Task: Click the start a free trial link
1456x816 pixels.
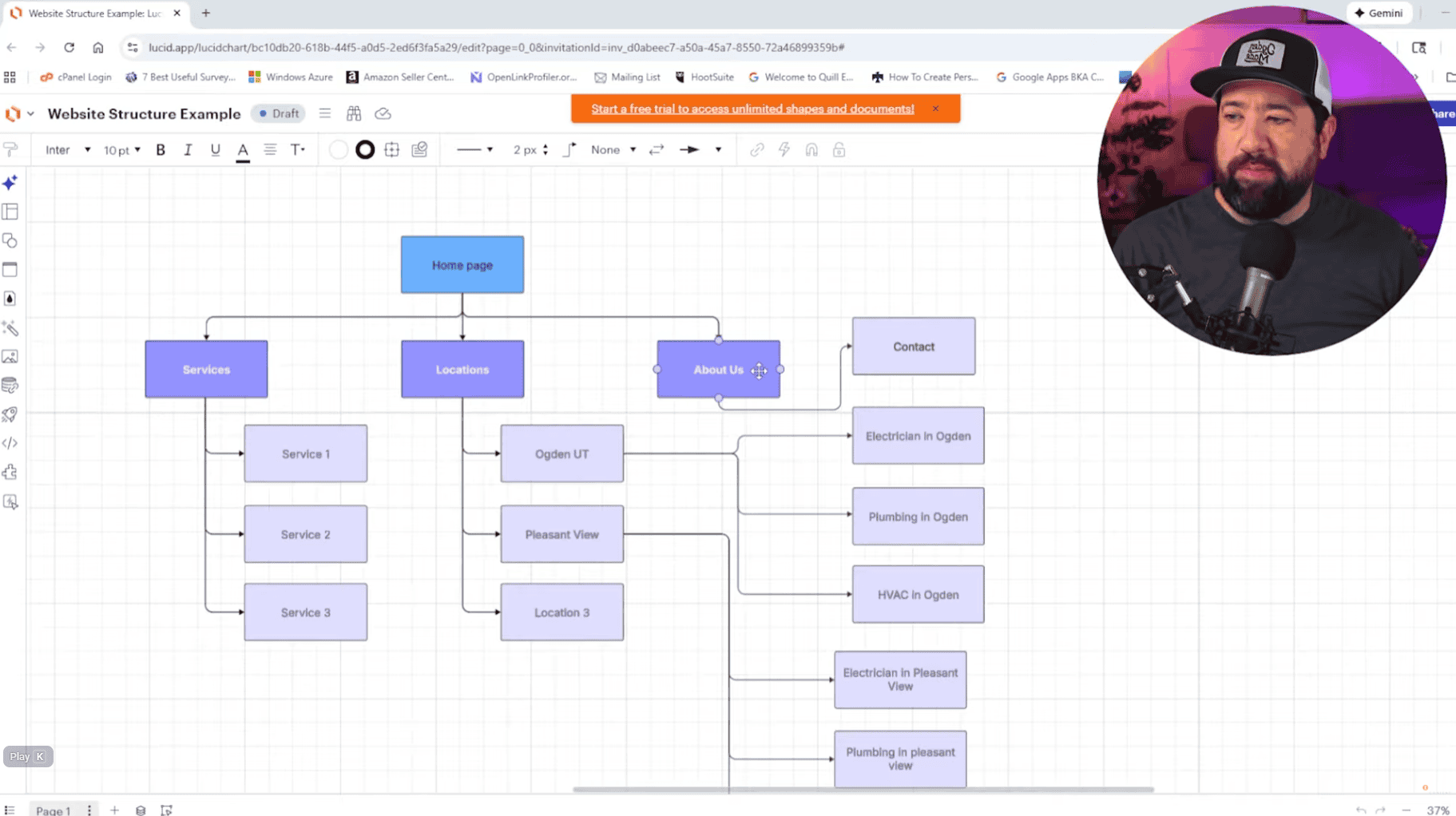Action: tap(752, 109)
